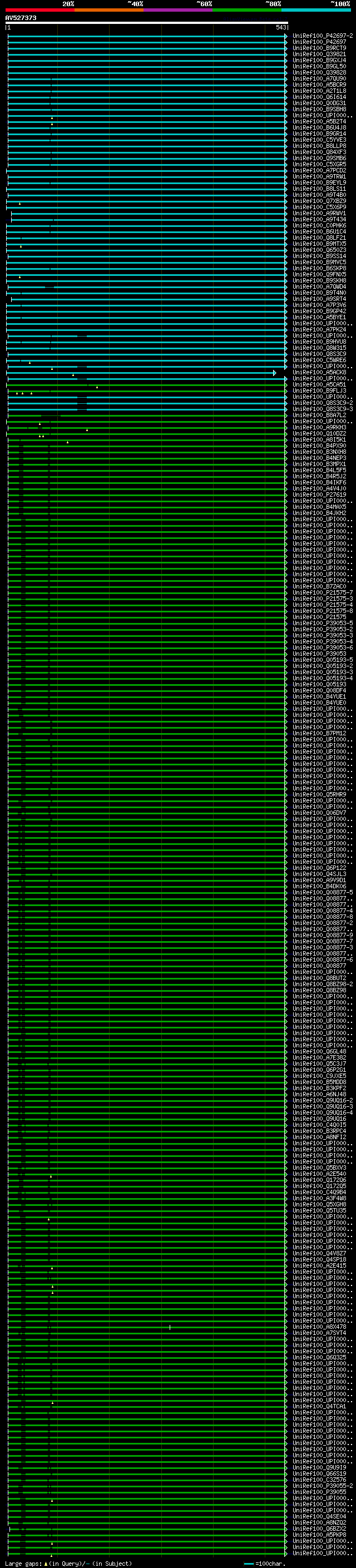Select the UniRef100_A9TRW1 label

[319, 176]
